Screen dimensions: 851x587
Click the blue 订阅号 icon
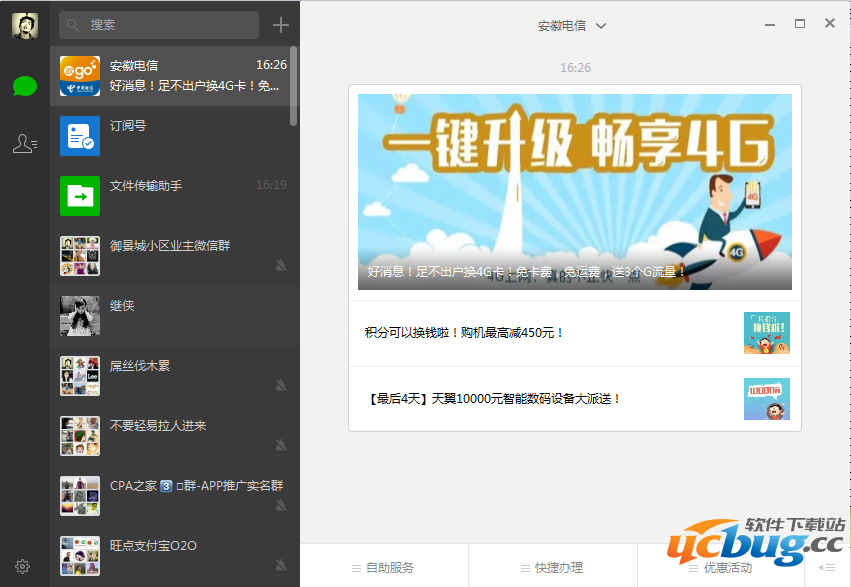point(80,136)
